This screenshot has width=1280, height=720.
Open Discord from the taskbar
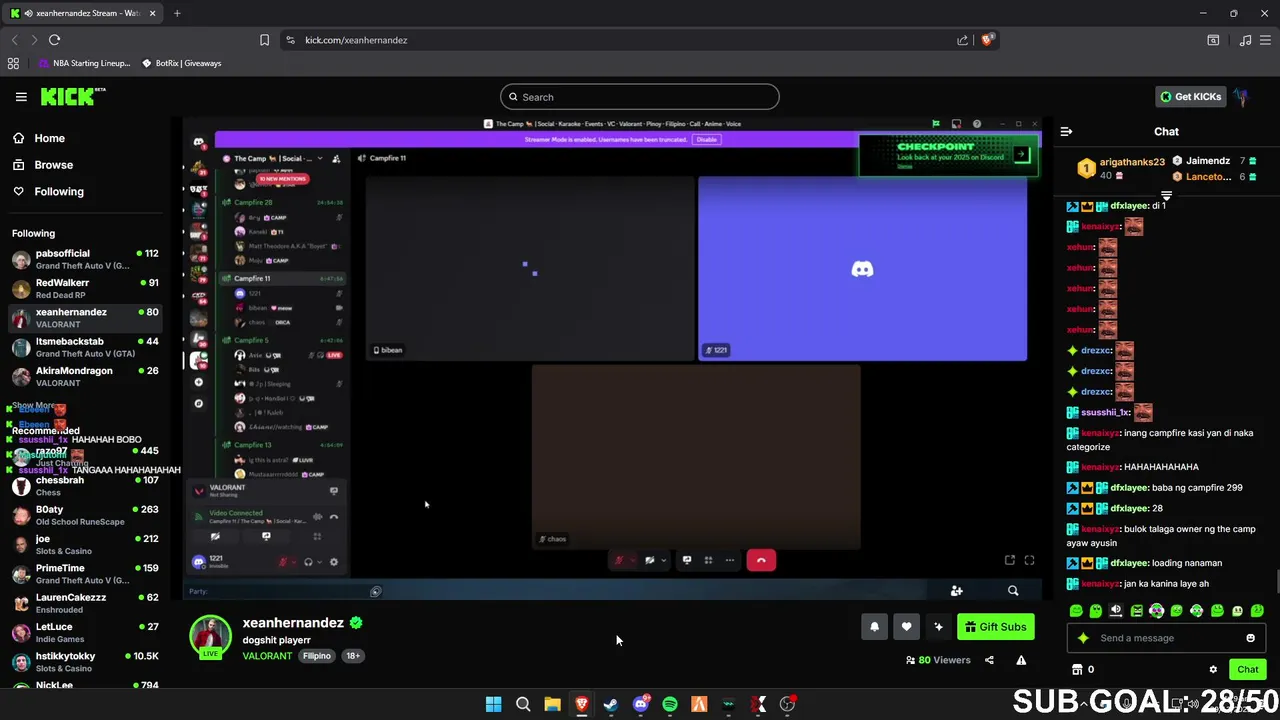641,704
